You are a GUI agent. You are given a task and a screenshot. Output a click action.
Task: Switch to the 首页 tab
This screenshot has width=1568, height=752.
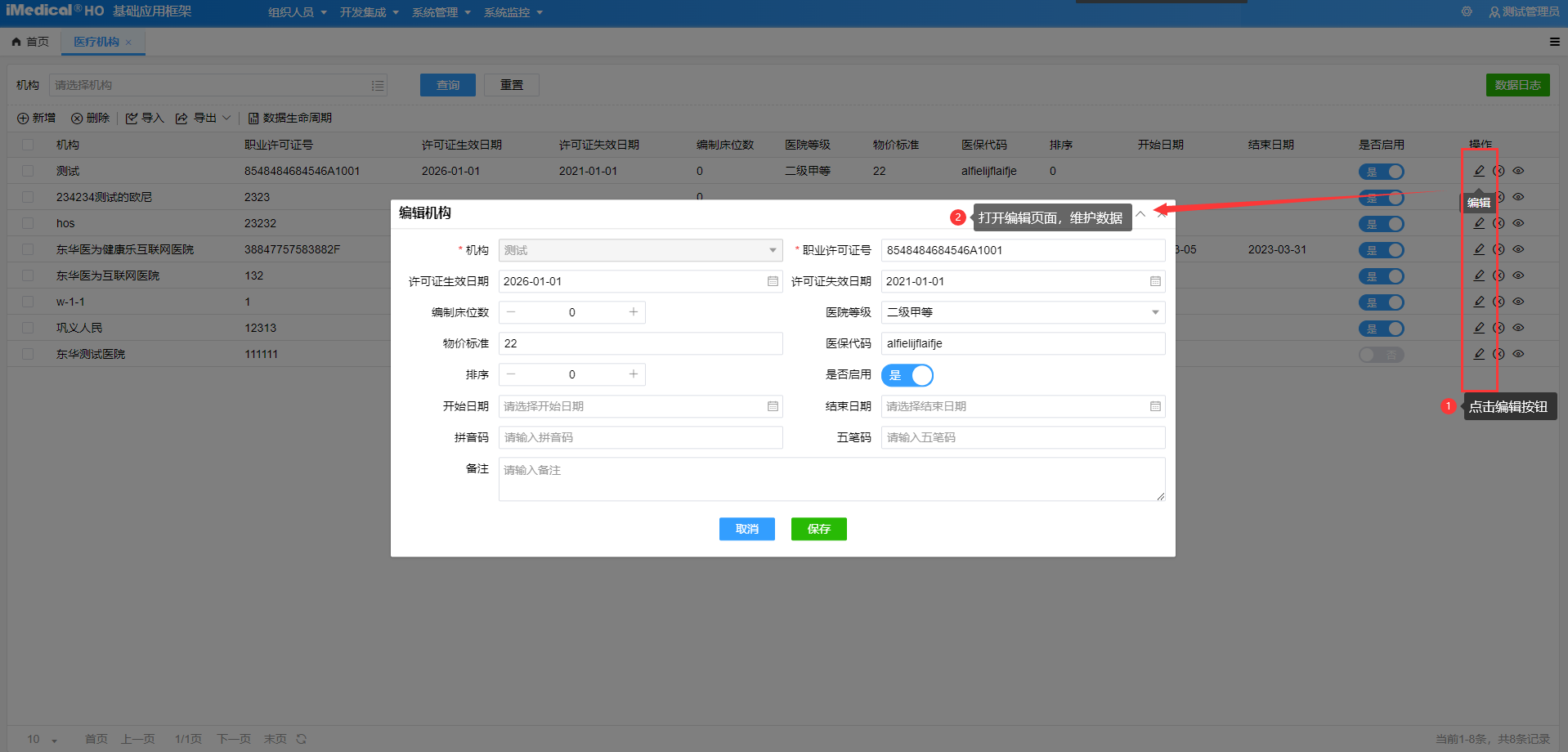point(30,42)
